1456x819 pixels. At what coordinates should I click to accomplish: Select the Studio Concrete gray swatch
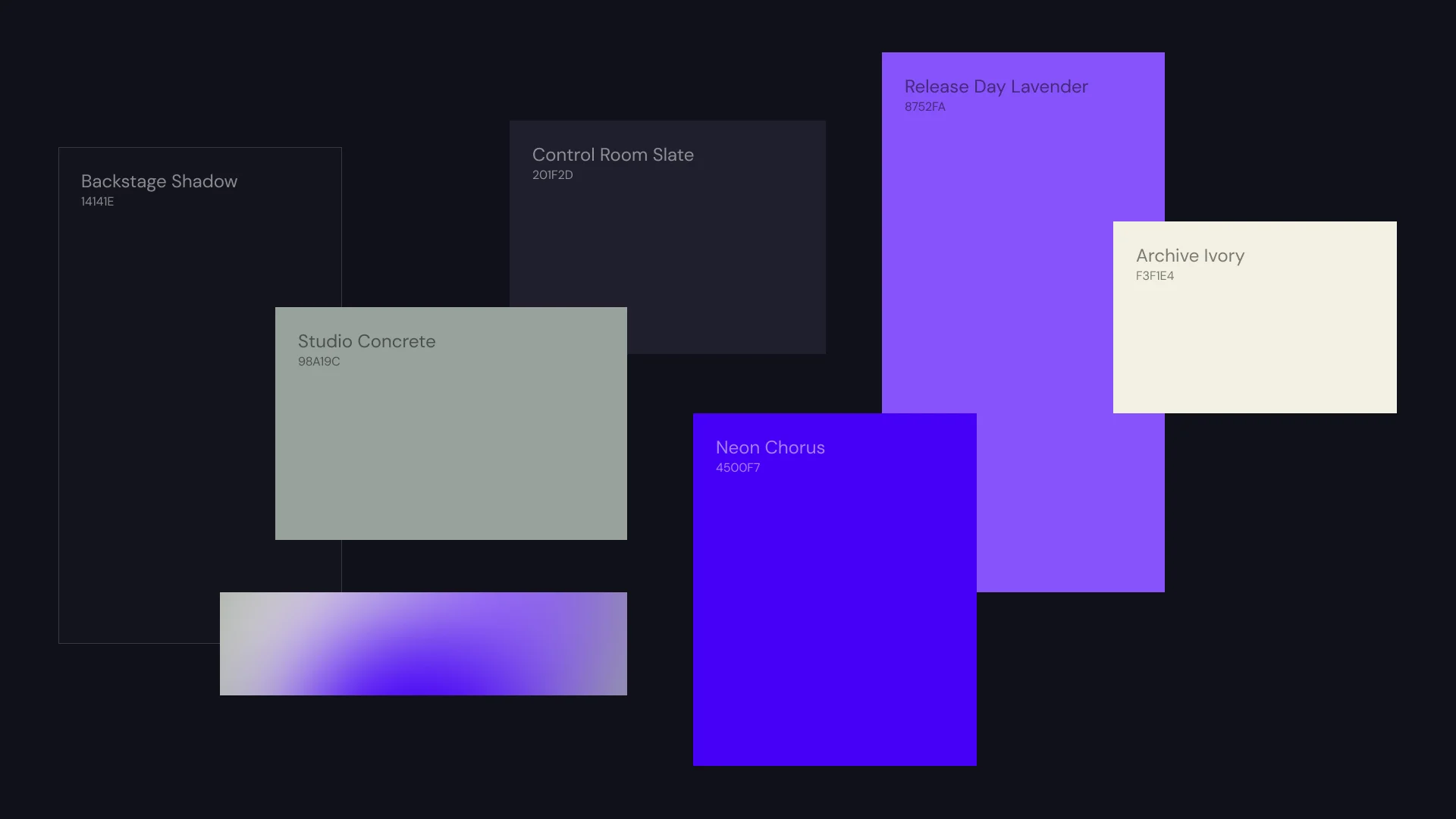tap(450, 455)
